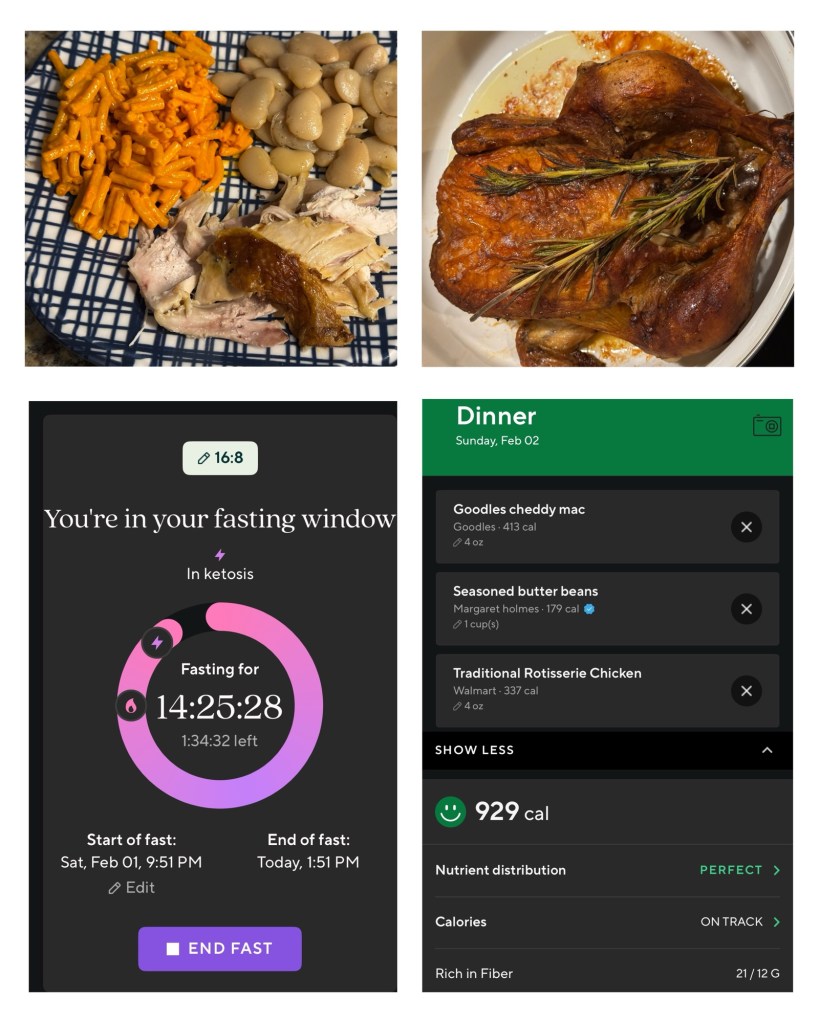The width and height of the screenshot is (819, 1023).
Task: Click the Rich in Fiber row
Action: pos(606,973)
